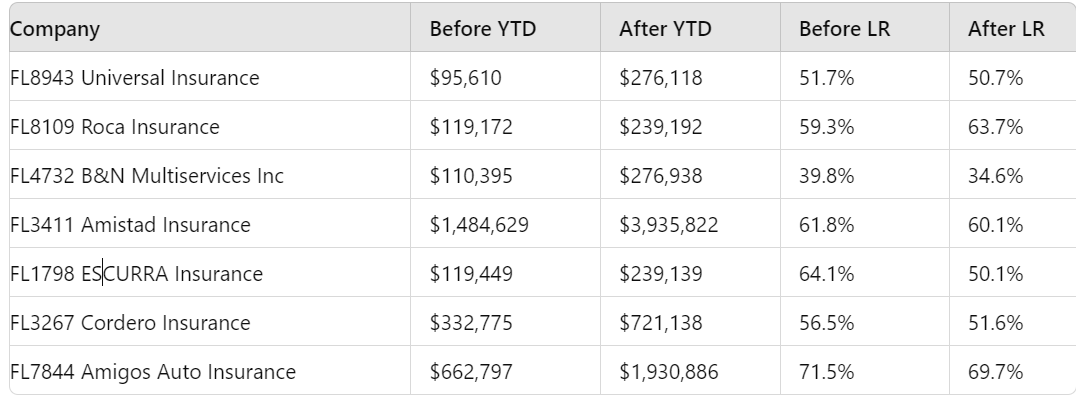Select the FL3411 Amistad Insurance cell

(130, 225)
